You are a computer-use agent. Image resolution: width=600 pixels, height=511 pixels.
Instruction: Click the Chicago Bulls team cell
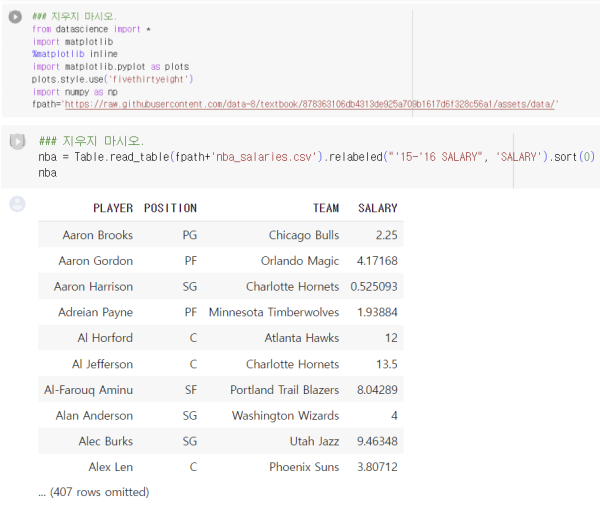304,235
